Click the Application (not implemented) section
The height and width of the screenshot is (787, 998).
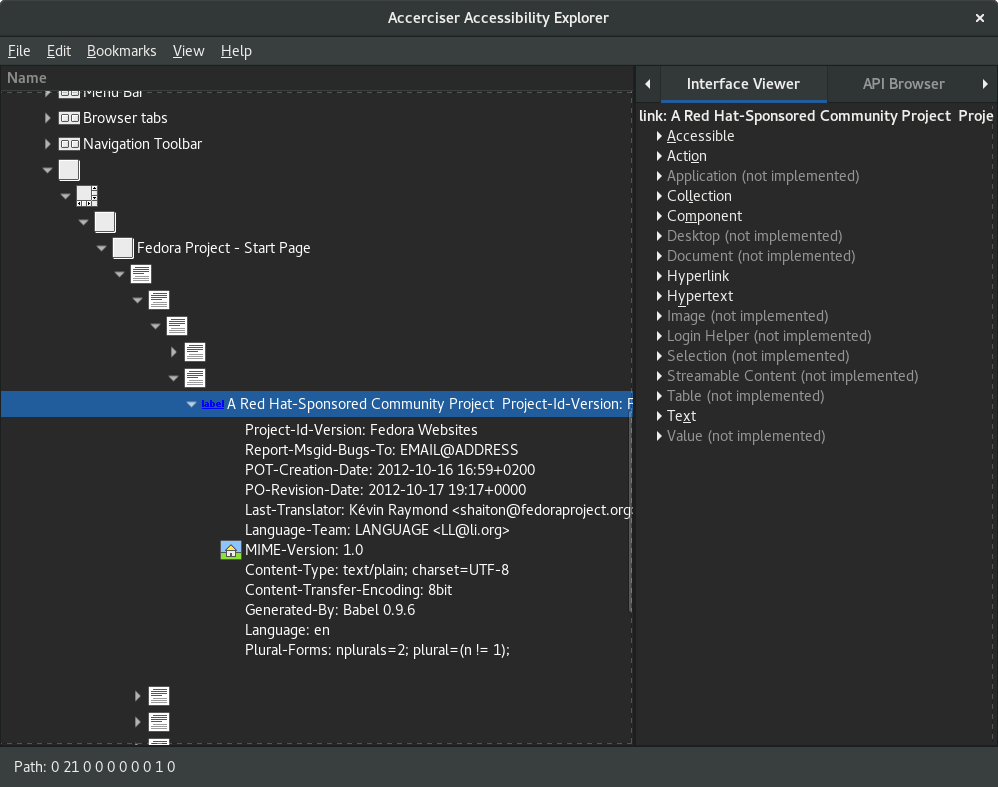tap(763, 176)
